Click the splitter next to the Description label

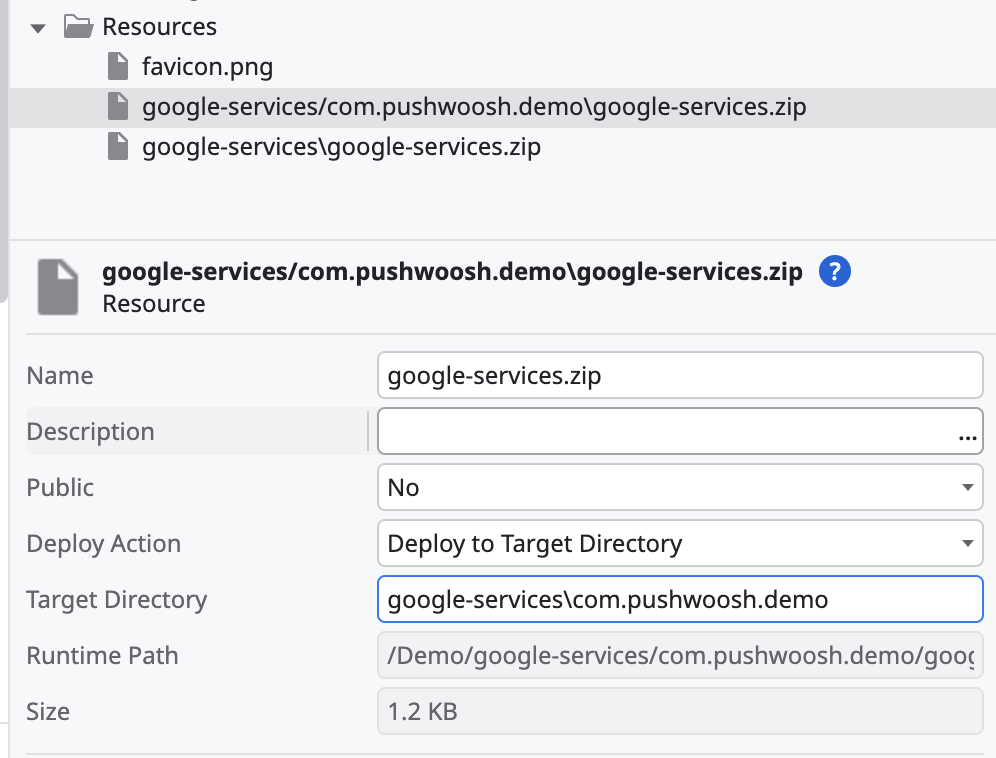point(368,432)
